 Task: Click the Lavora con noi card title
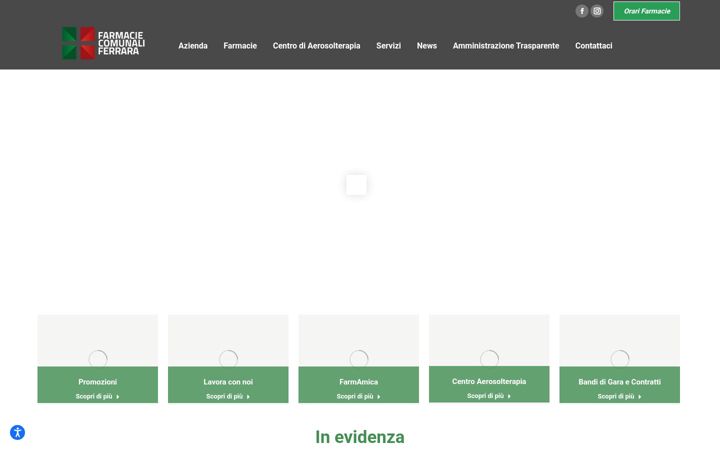pyautogui.click(x=228, y=382)
